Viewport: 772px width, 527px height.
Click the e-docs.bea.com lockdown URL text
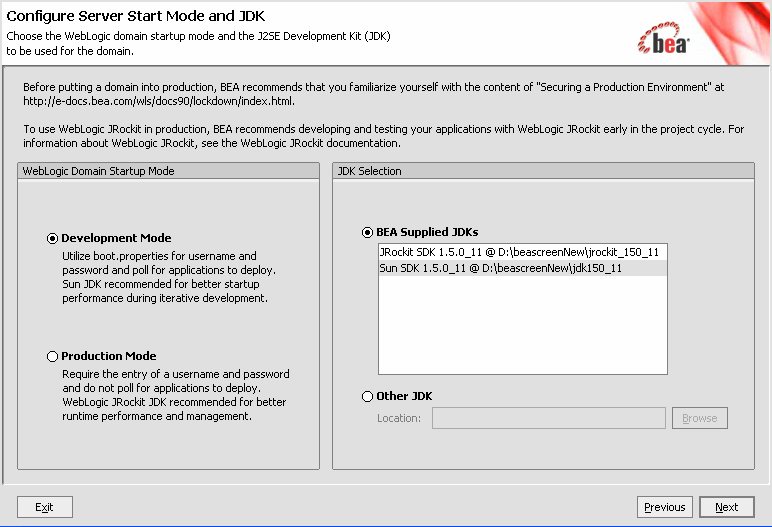[159, 101]
